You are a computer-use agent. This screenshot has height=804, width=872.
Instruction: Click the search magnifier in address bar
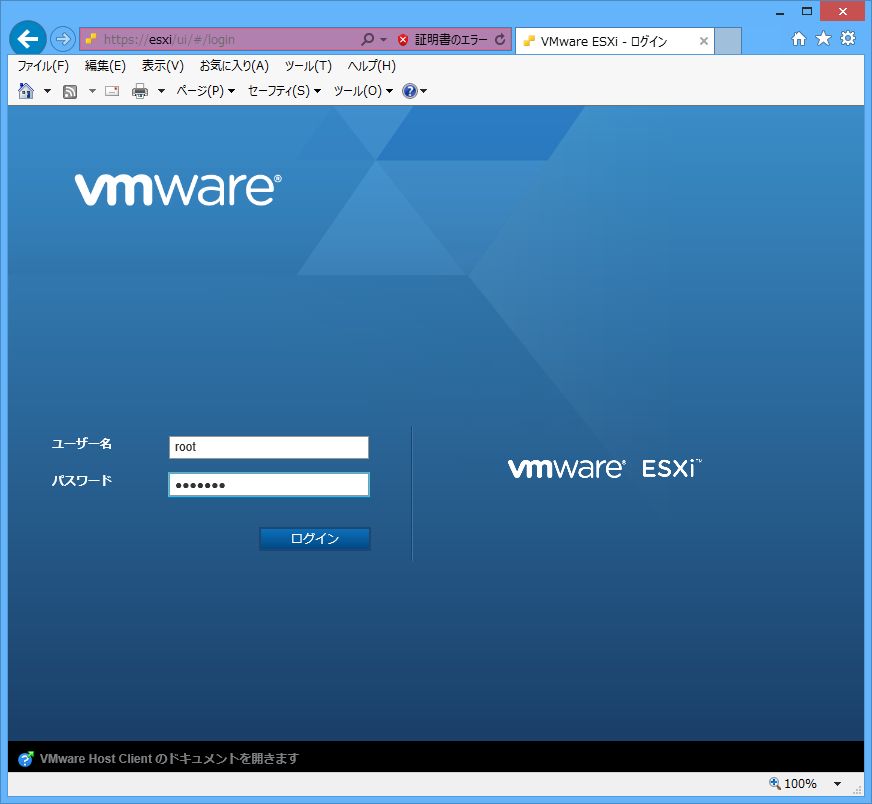tap(367, 40)
